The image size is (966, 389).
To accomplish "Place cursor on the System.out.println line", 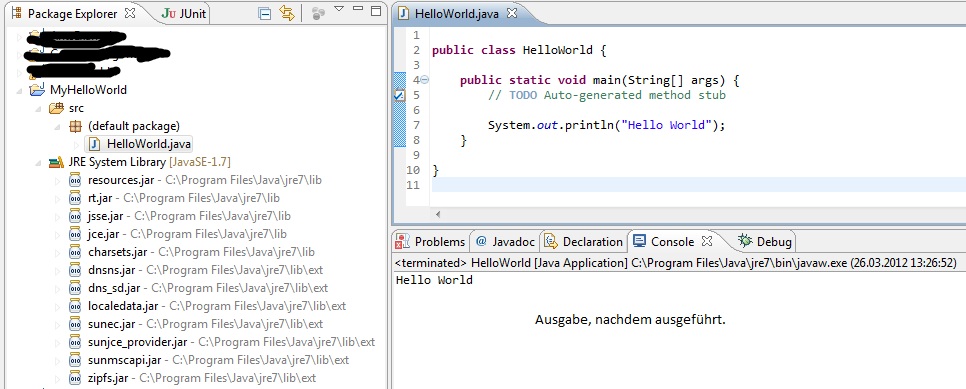I will (x=607, y=125).
